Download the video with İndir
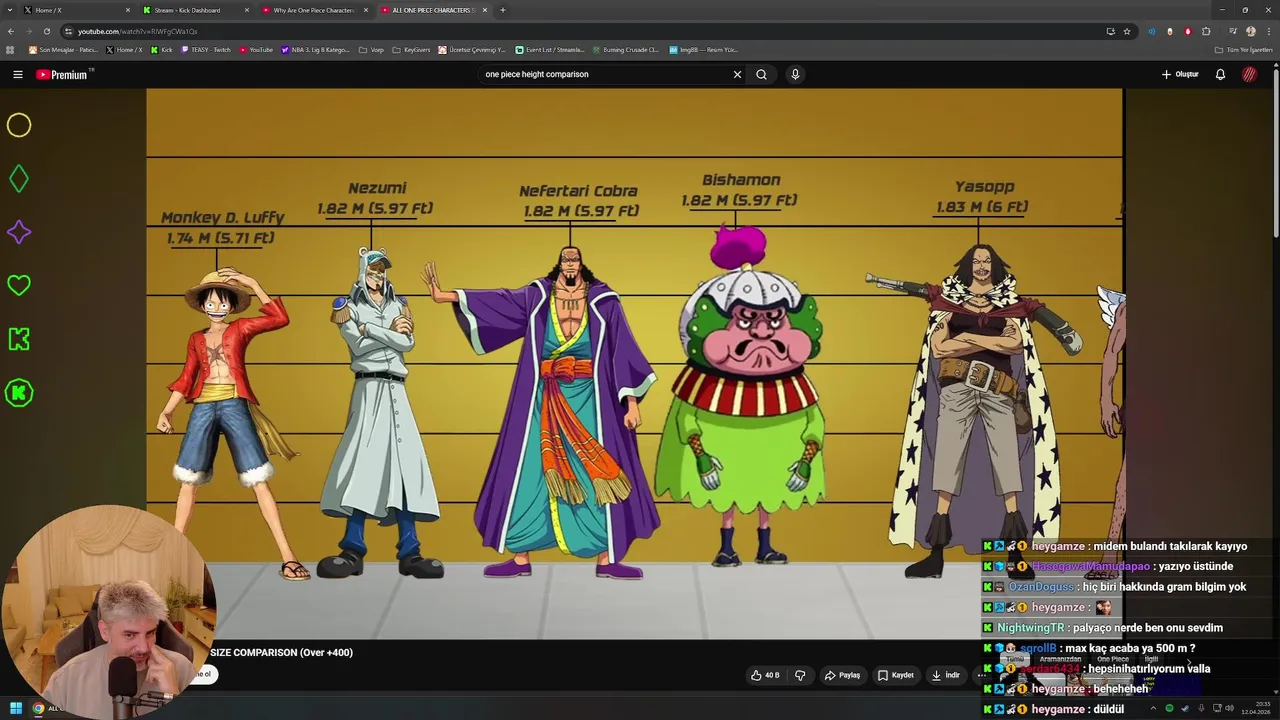 coord(946,675)
